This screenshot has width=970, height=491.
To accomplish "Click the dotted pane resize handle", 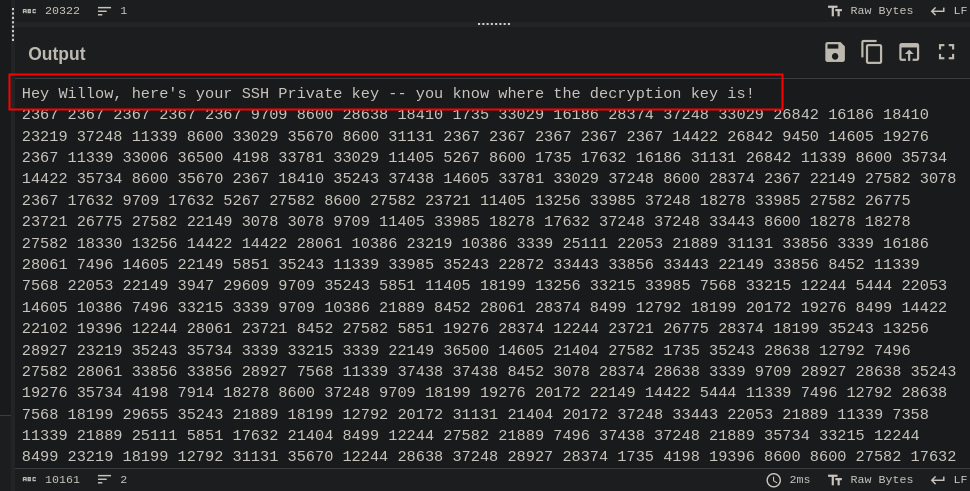I will [494, 24].
